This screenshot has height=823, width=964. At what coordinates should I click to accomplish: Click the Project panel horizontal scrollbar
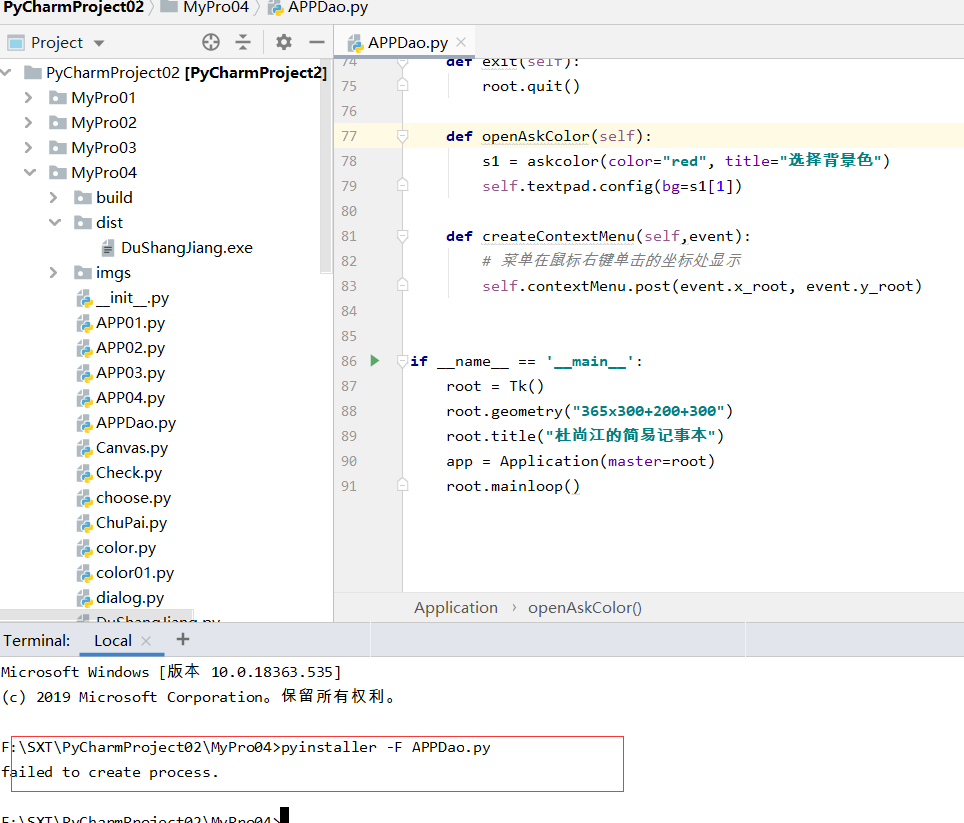tap(97, 615)
